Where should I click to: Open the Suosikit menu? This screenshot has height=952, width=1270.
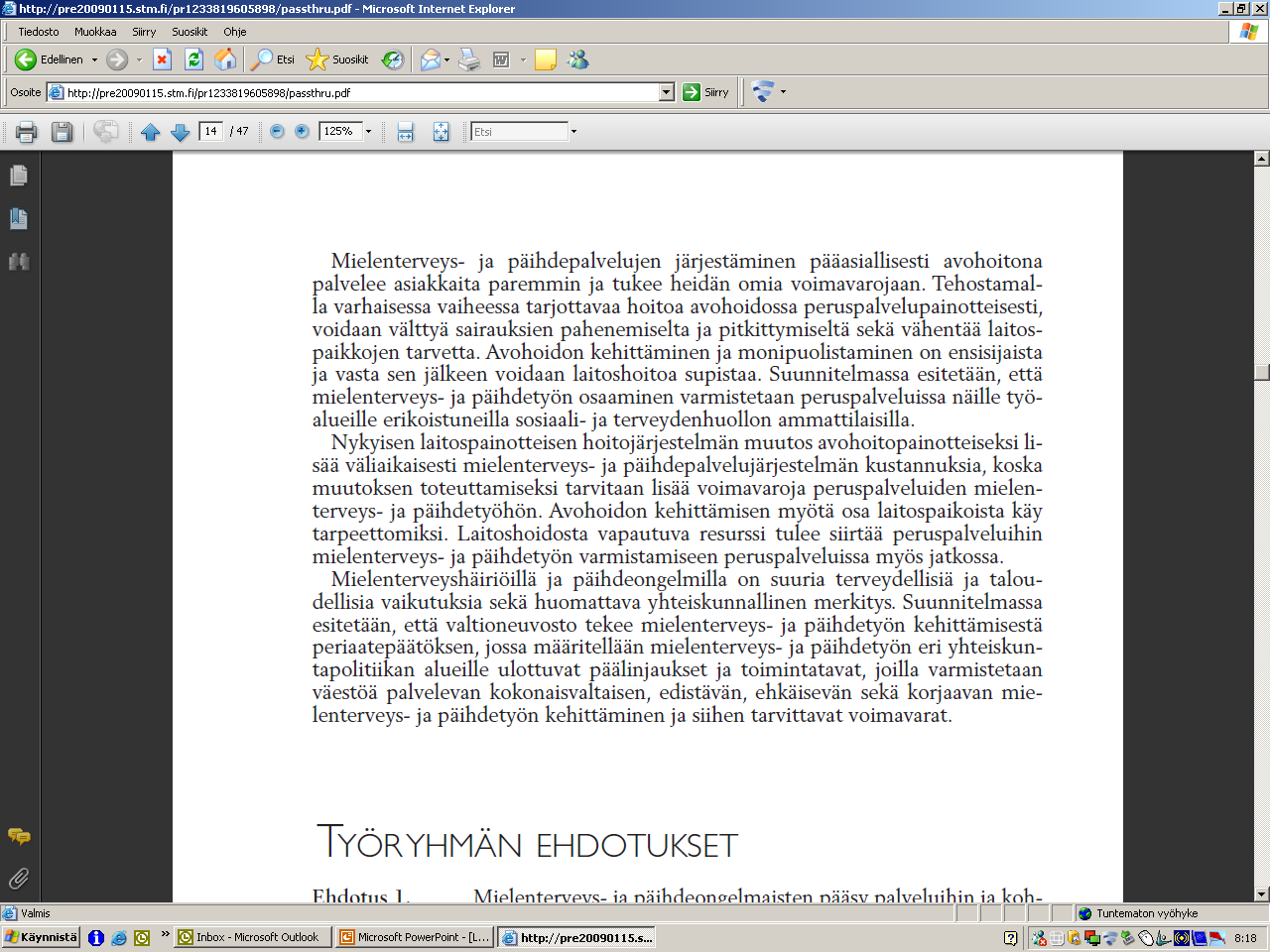(190, 32)
